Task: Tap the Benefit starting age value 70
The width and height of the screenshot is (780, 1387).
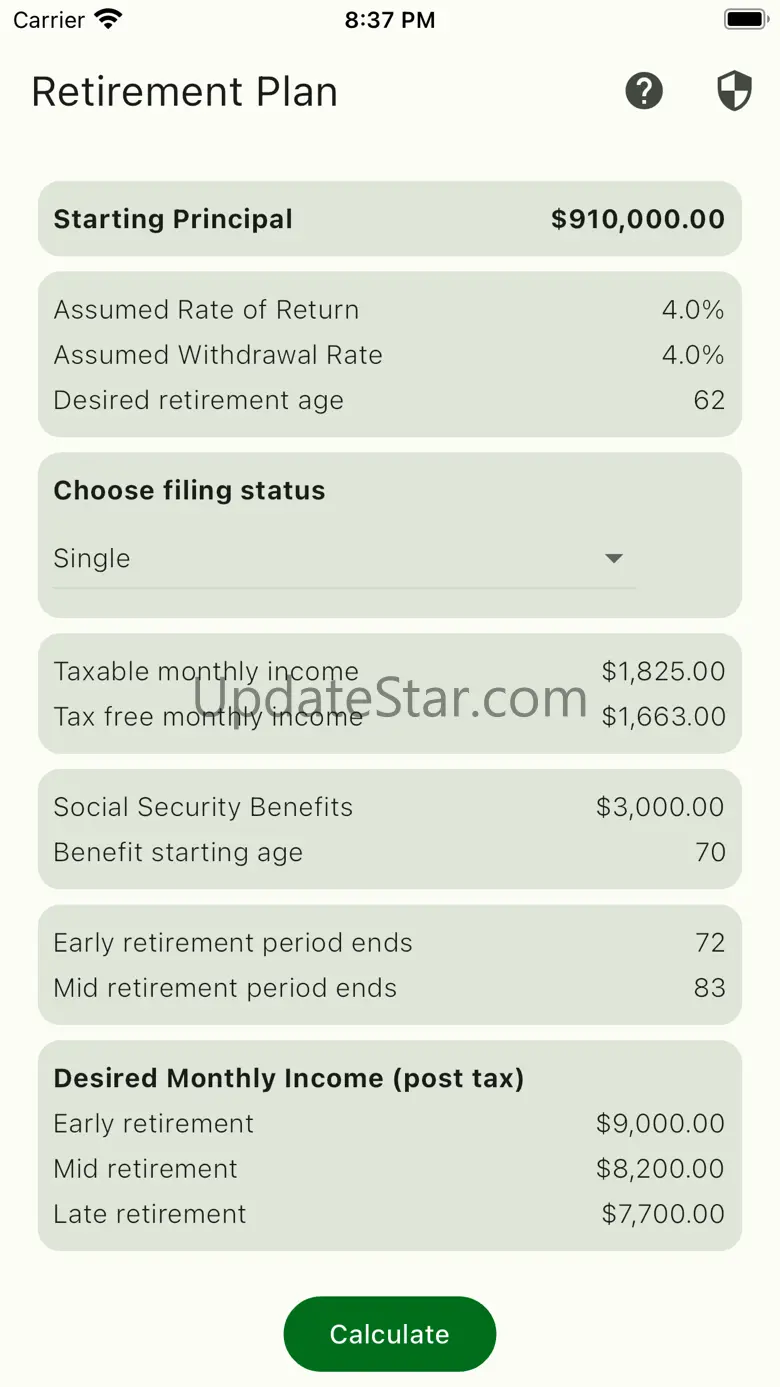Action: [x=710, y=852]
